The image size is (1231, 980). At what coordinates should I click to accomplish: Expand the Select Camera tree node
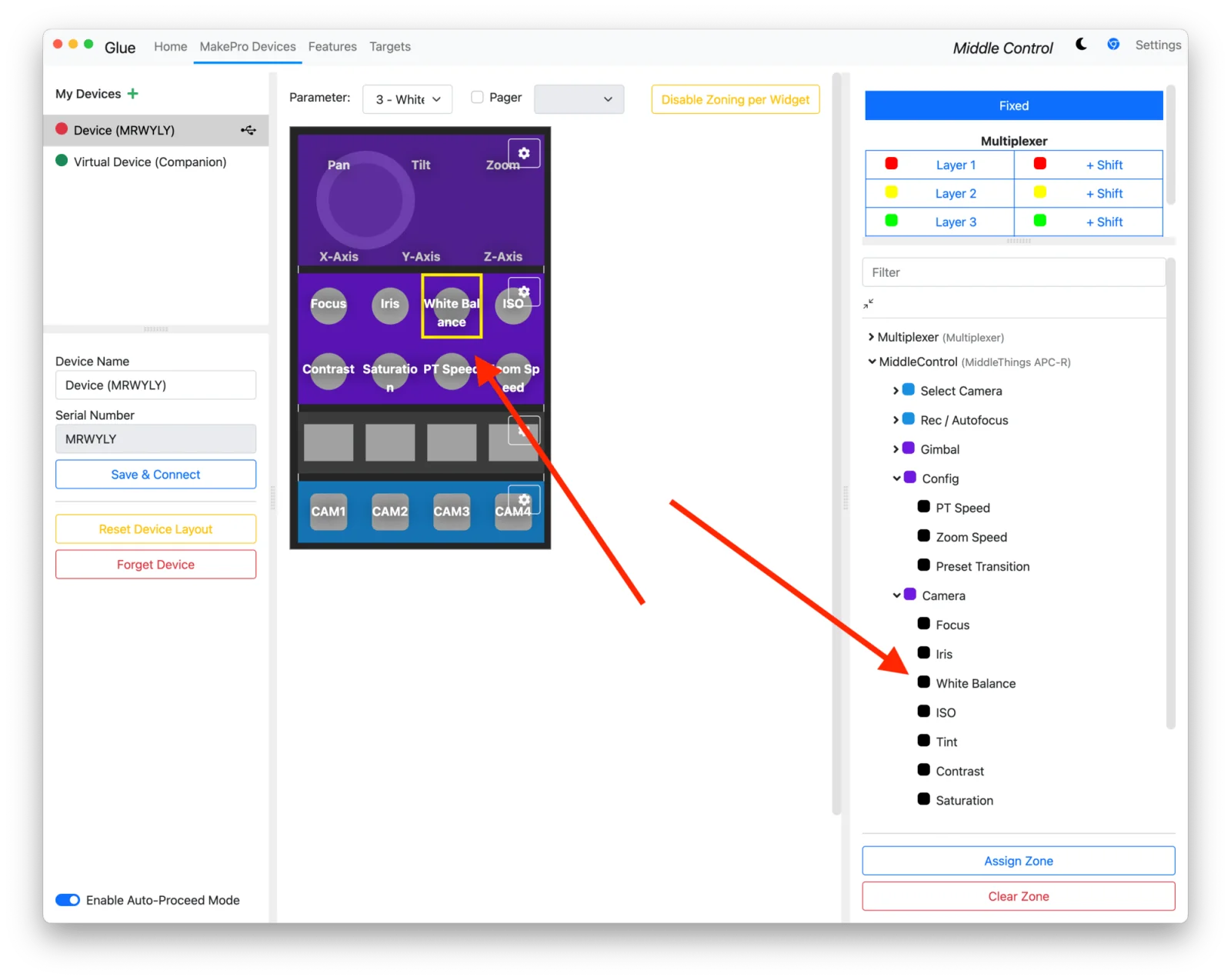point(896,391)
